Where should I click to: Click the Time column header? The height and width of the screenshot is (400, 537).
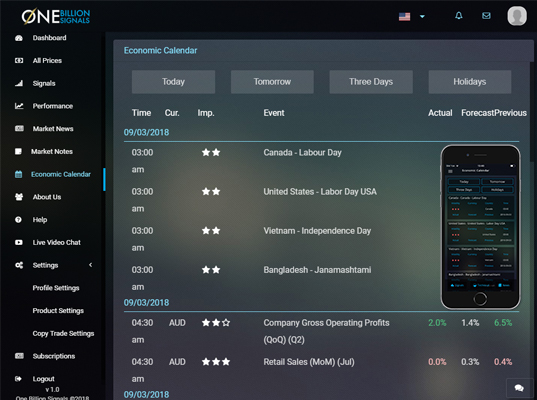(x=141, y=113)
